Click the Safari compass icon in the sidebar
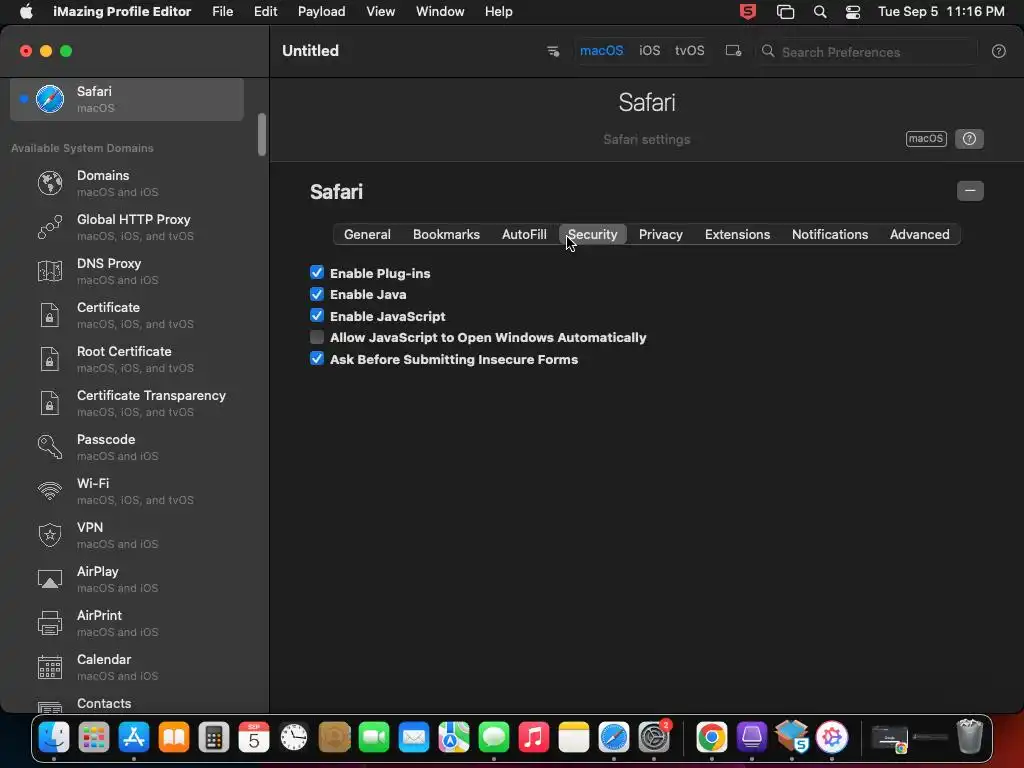The width and height of the screenshot is (1024, 768). point(50,99)
